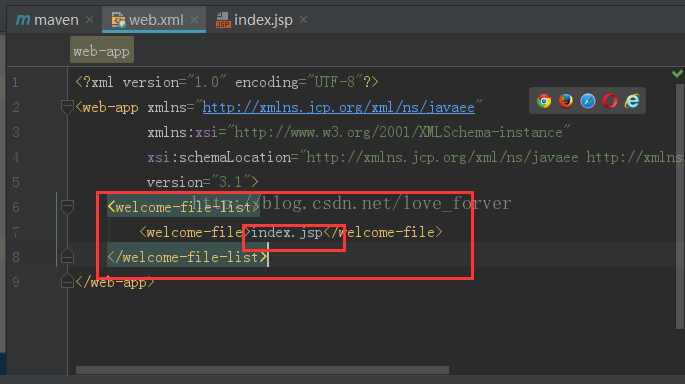Click the closing /welcome-file tag on line 7
685x384 pixels.
(383, 232)
